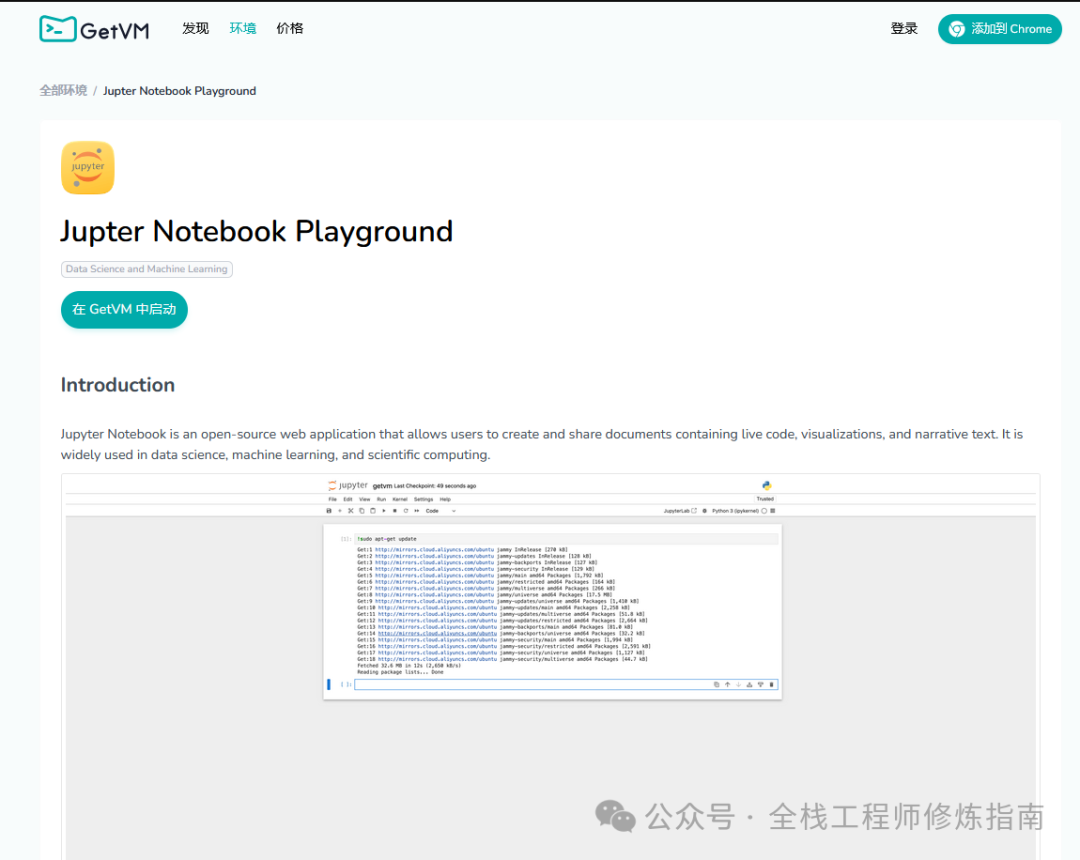Click the icon right of the kernel status circle

pos(773,511)
